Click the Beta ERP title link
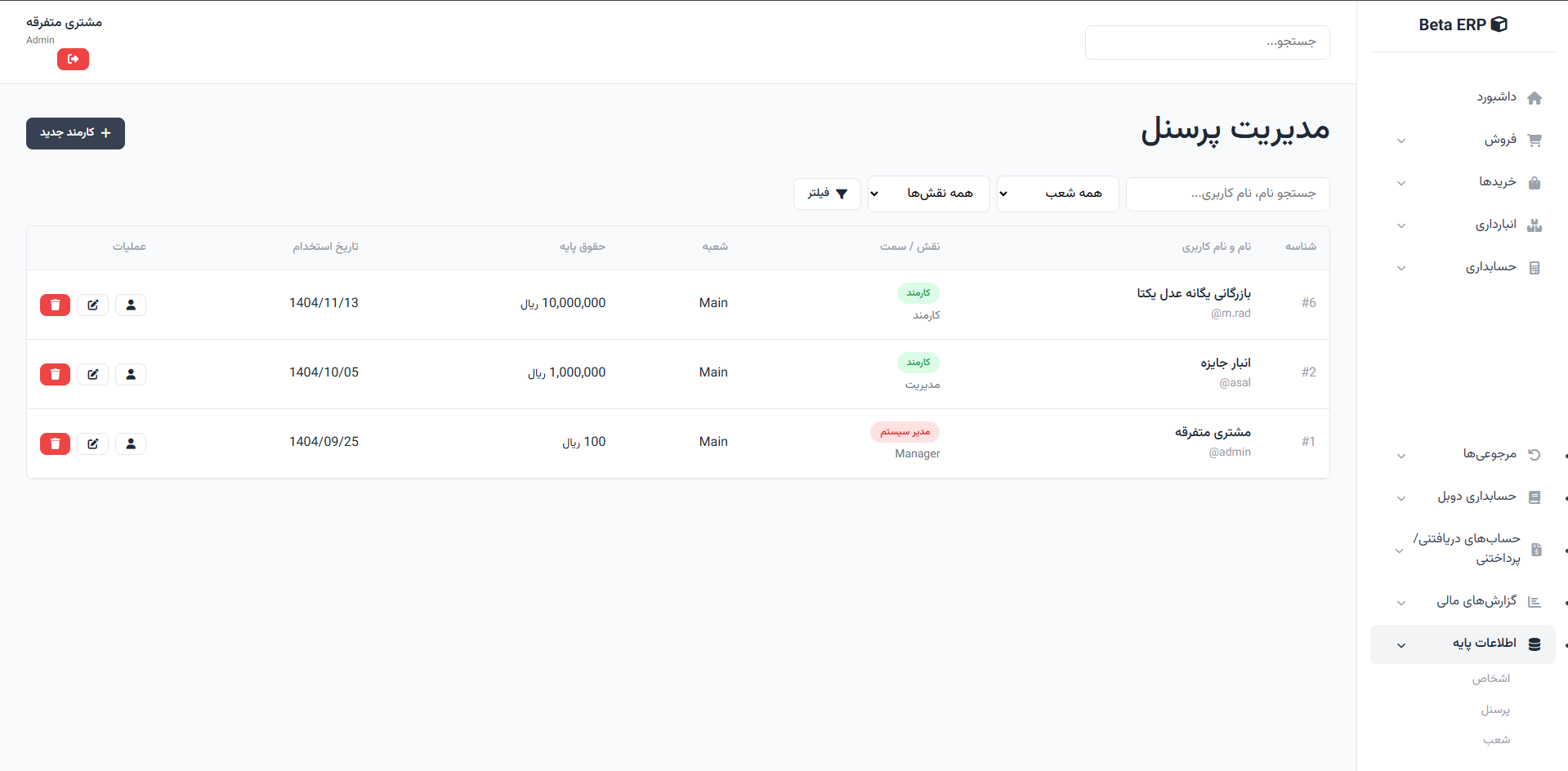Viewport: 1568px width, 771px height. pyautogui.click(x=1452, y=25)
